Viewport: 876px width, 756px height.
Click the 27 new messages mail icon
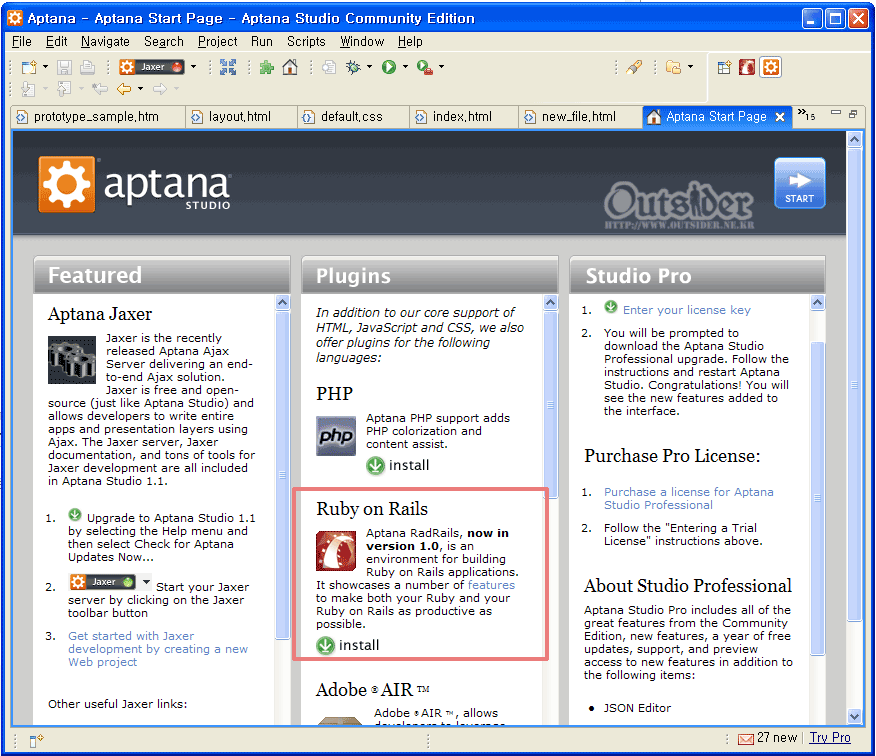pos(746,739)
